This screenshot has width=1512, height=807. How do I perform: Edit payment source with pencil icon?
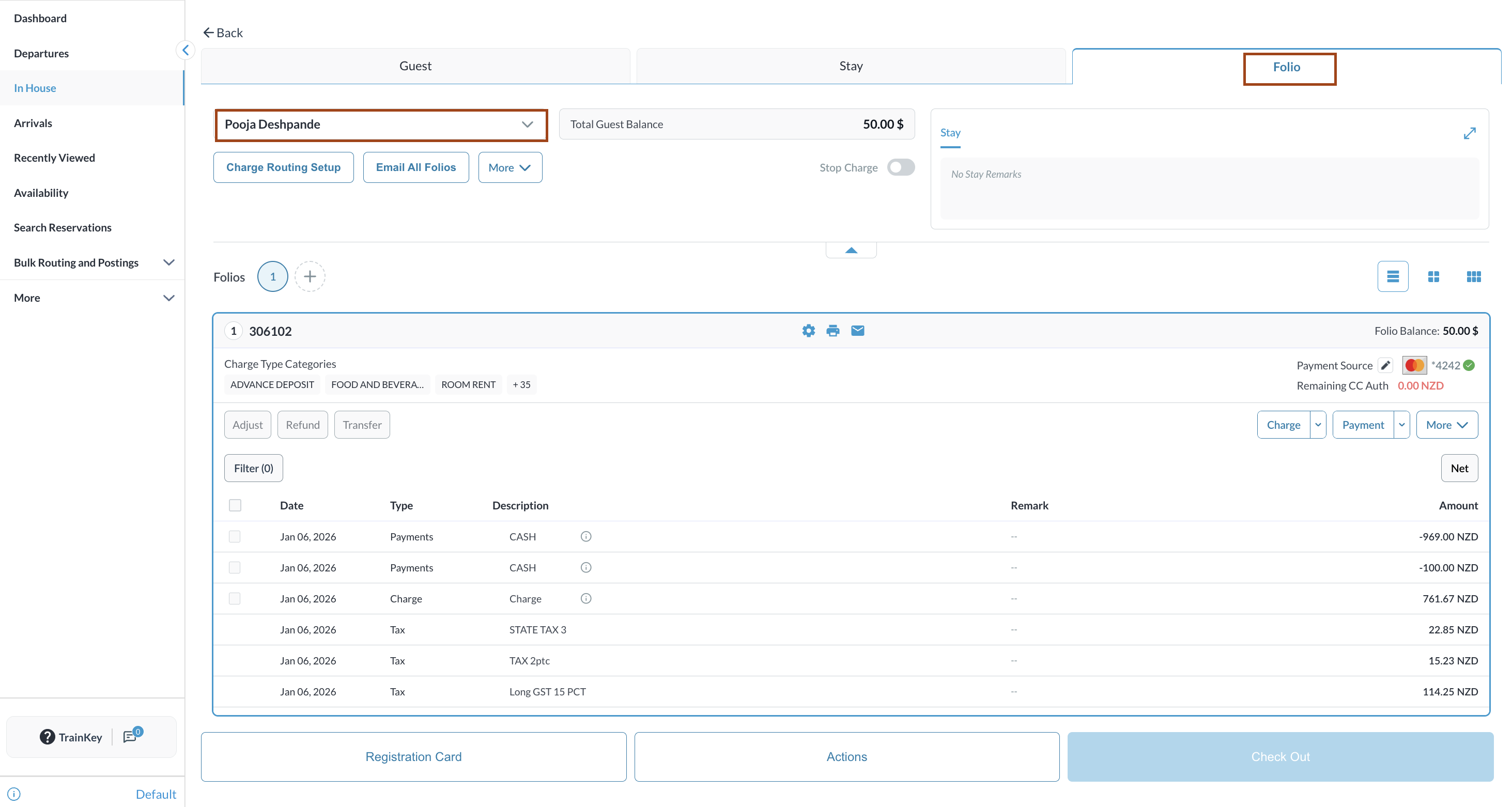point(1385,365)
